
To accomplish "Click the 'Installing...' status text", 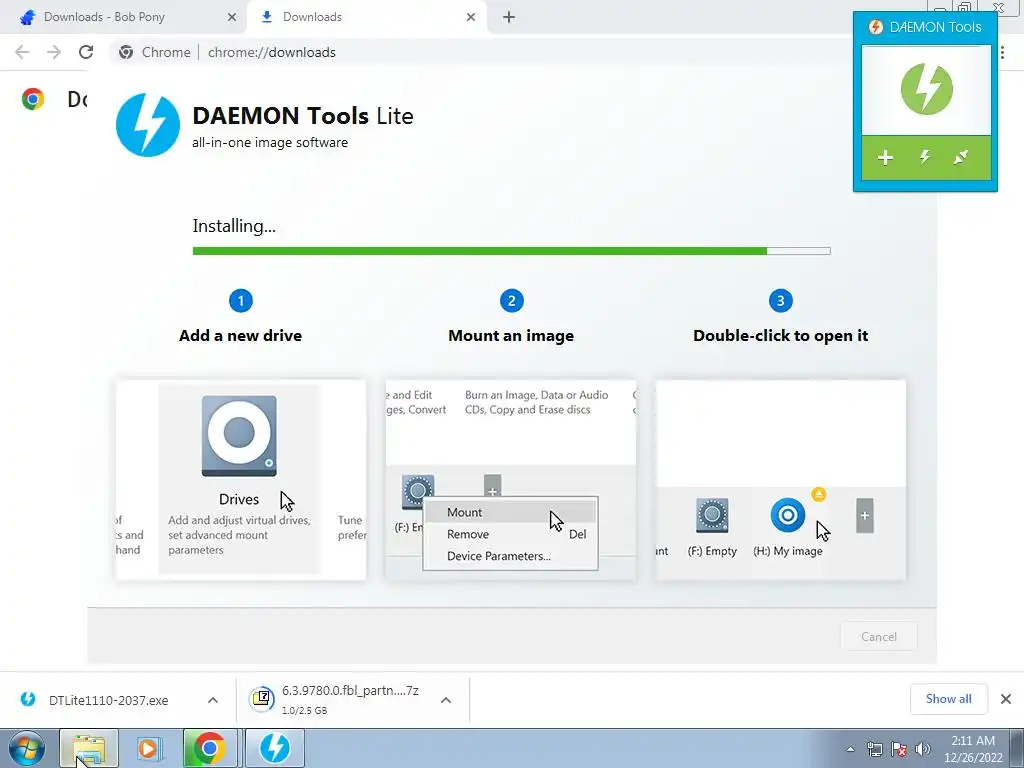I will click(234, 226).
